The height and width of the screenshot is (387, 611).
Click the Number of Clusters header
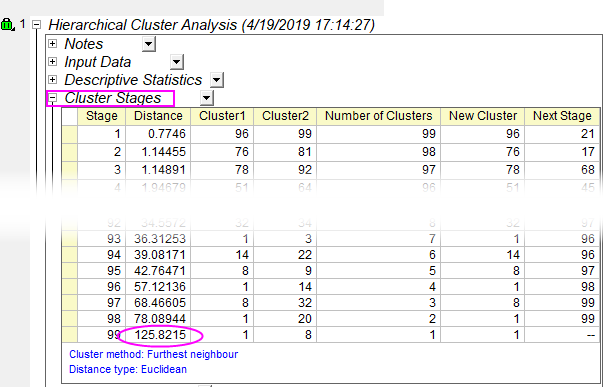[379, 116]
